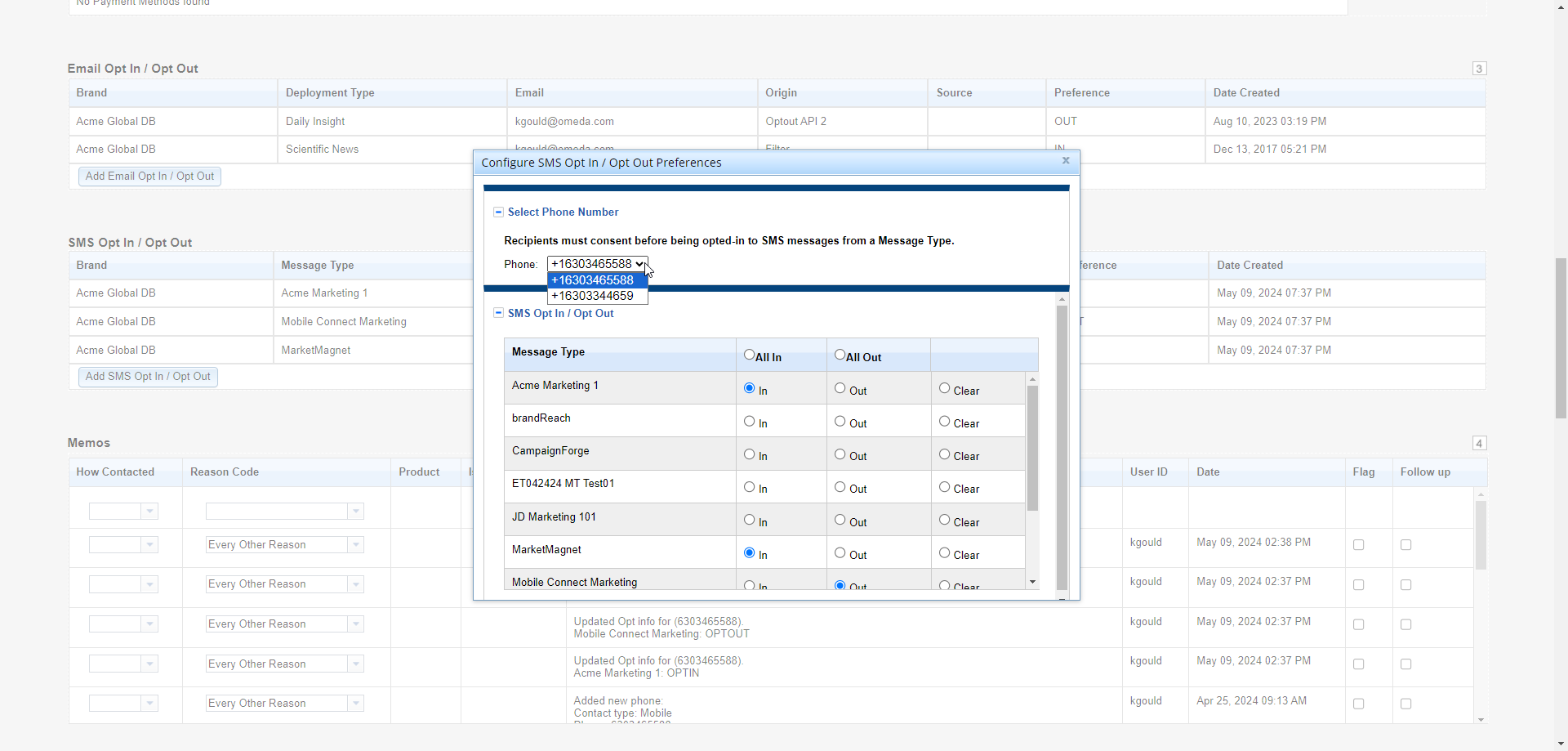This screenshot has width=1568, height=751.
Task: Collapse the SMS Opt In / Opt Out section
Action: 498,314
